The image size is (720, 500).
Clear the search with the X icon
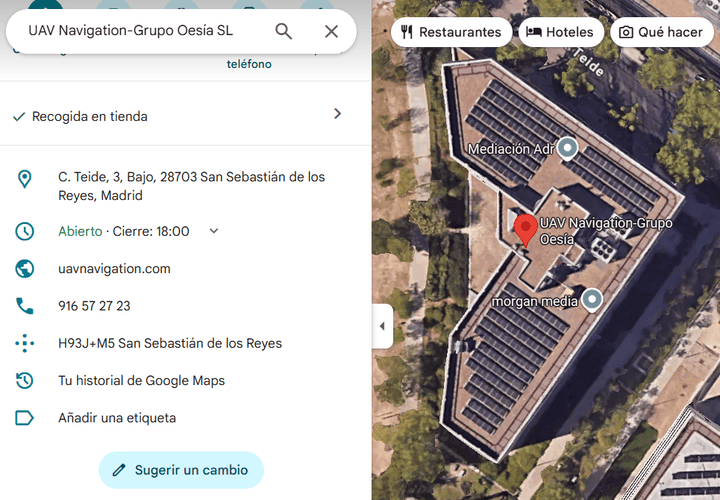[331, 31]
